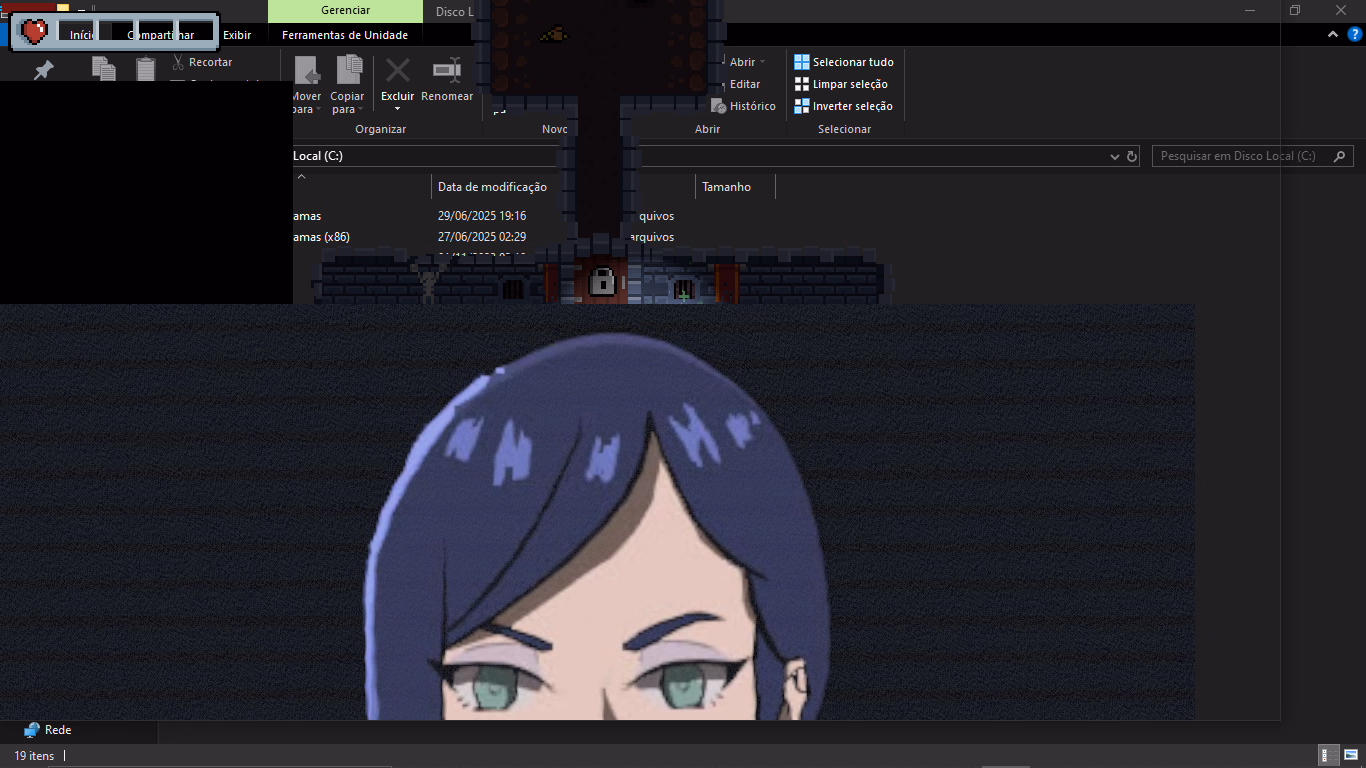Viewport: 1366px width, 768px height.
Task: Click the Recortar scissors icon
Action: pos(178,62)
